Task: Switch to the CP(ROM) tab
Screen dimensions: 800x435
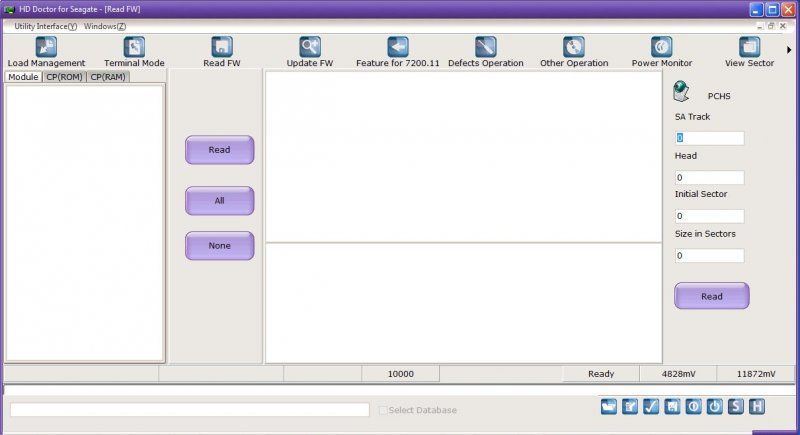Action: click(64, 77)
